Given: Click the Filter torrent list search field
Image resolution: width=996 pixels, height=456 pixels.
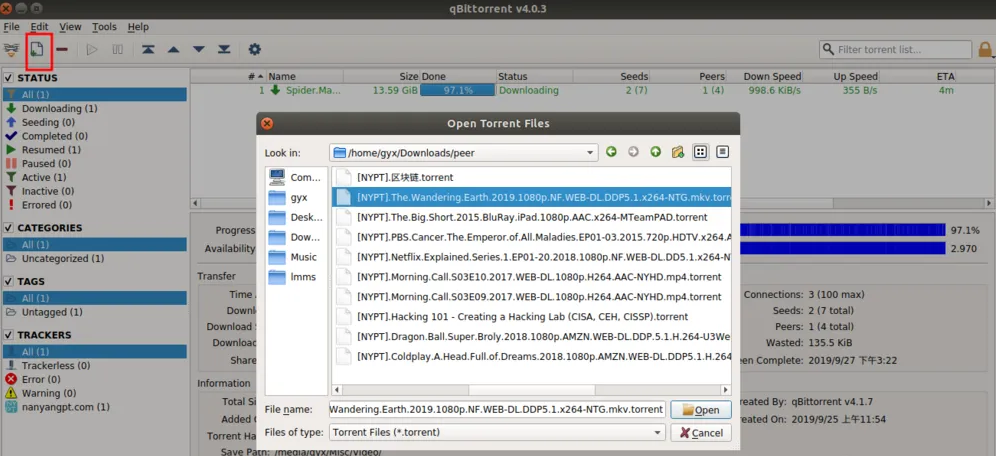Looking at the screenshot, I should [896, 50].
